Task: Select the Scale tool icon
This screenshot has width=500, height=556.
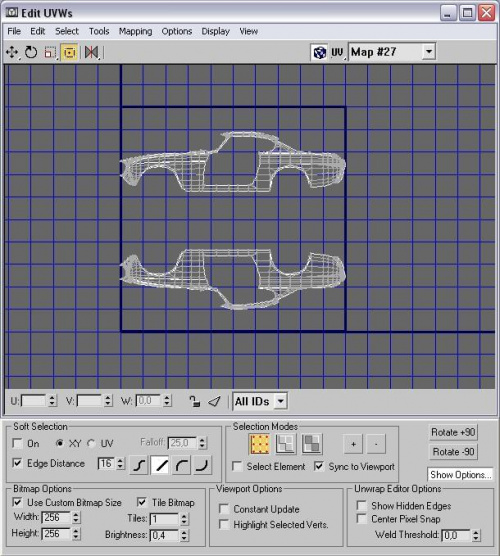Action: pos(50,52)
